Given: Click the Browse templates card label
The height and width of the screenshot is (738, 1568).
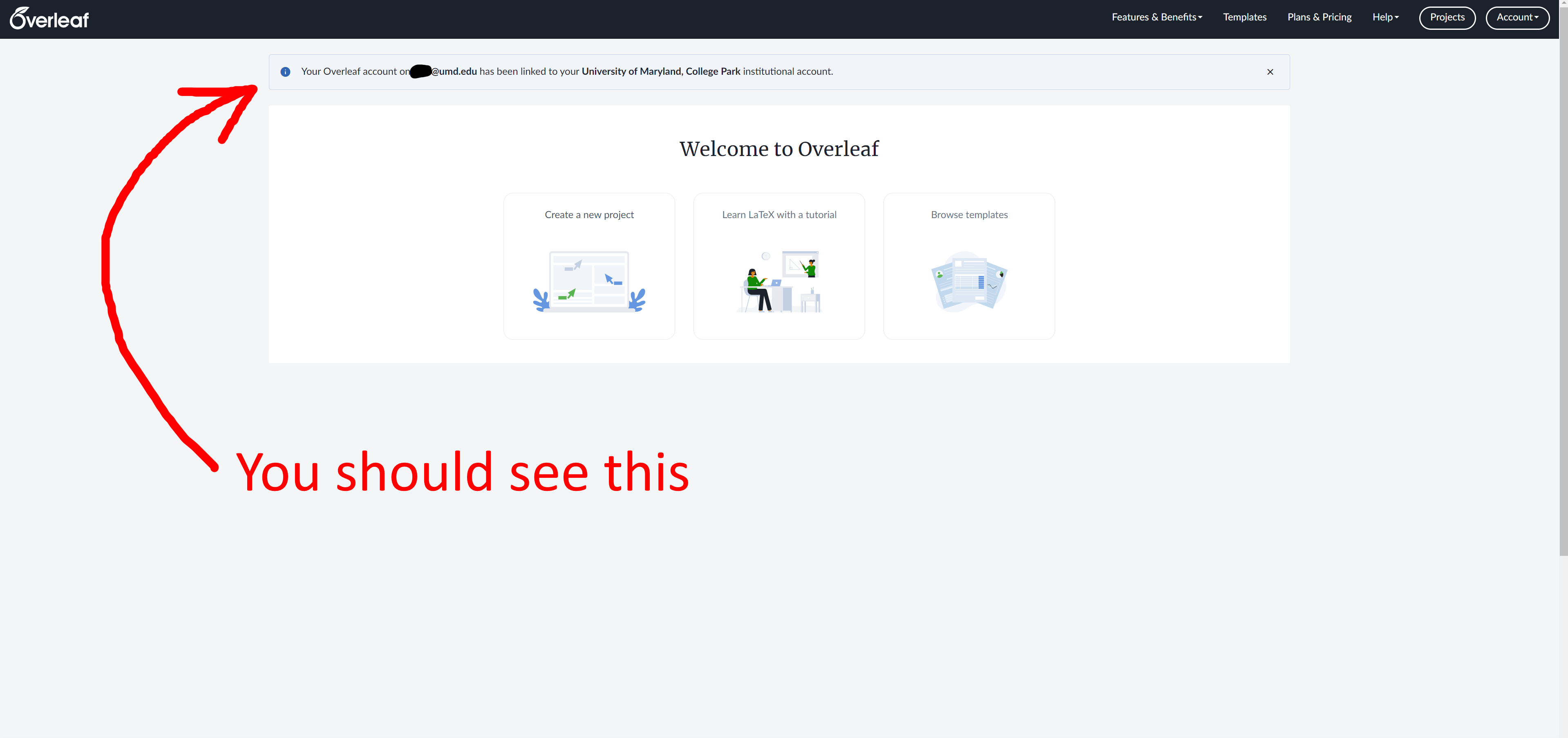Looking at the screenshot, I should pyautogui.click(x=969, y=215).
